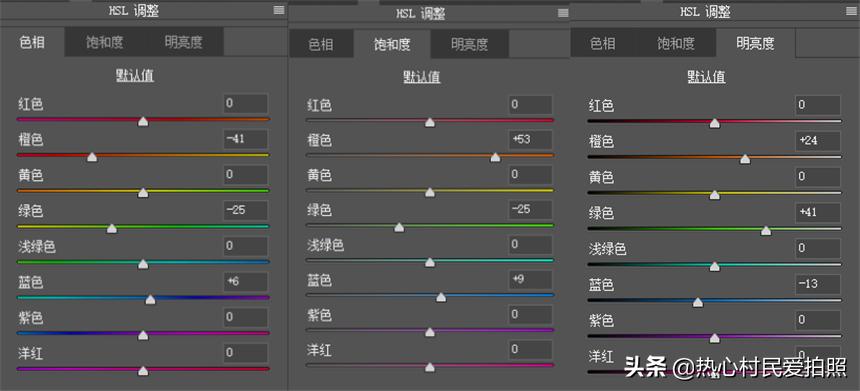Click the 橙色 saturation slider handle at +53
The image size is (860, 391).
(x=495, y=157)
